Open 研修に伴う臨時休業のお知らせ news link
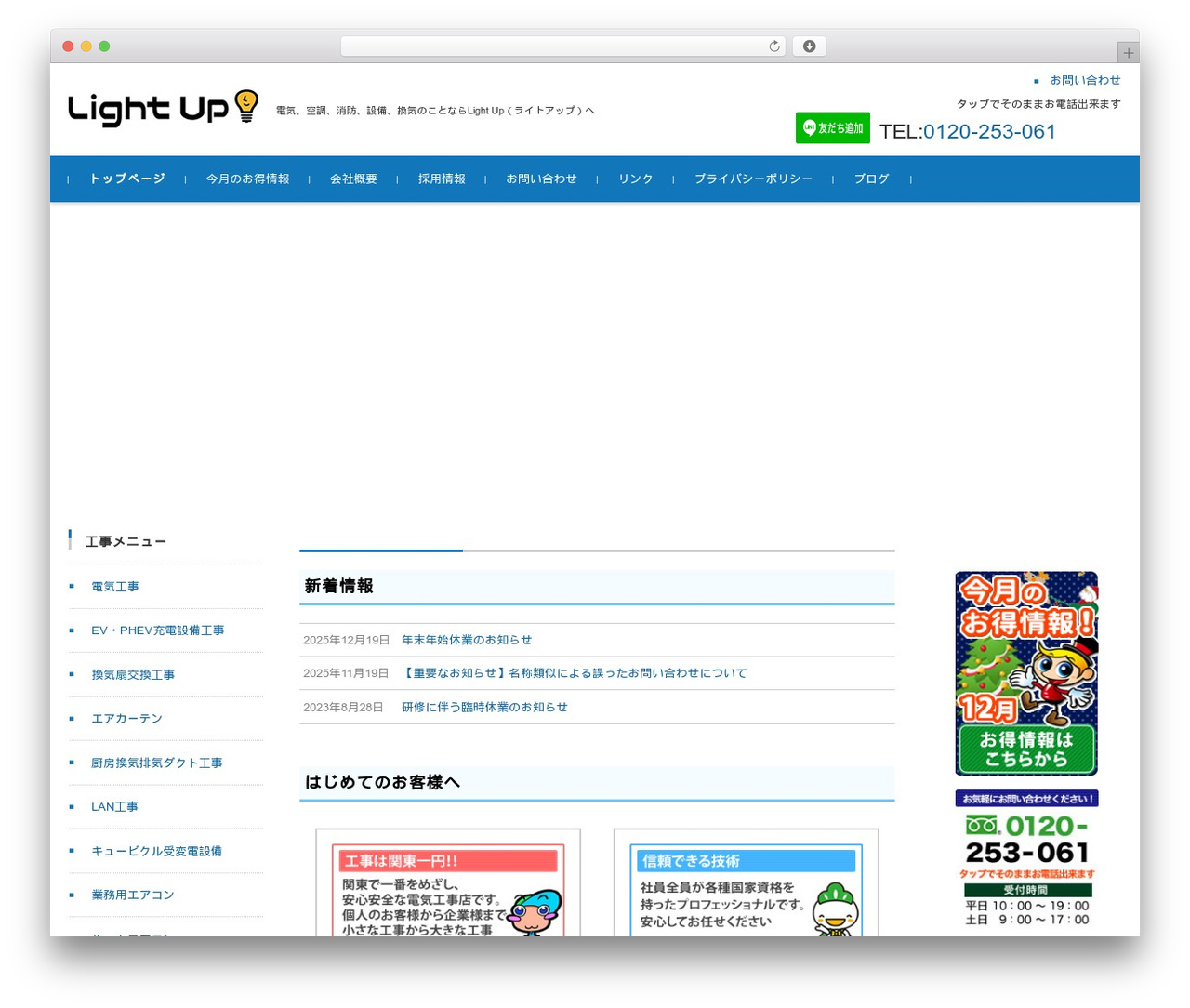1190x1008 pixels. (x=484, y=707)
